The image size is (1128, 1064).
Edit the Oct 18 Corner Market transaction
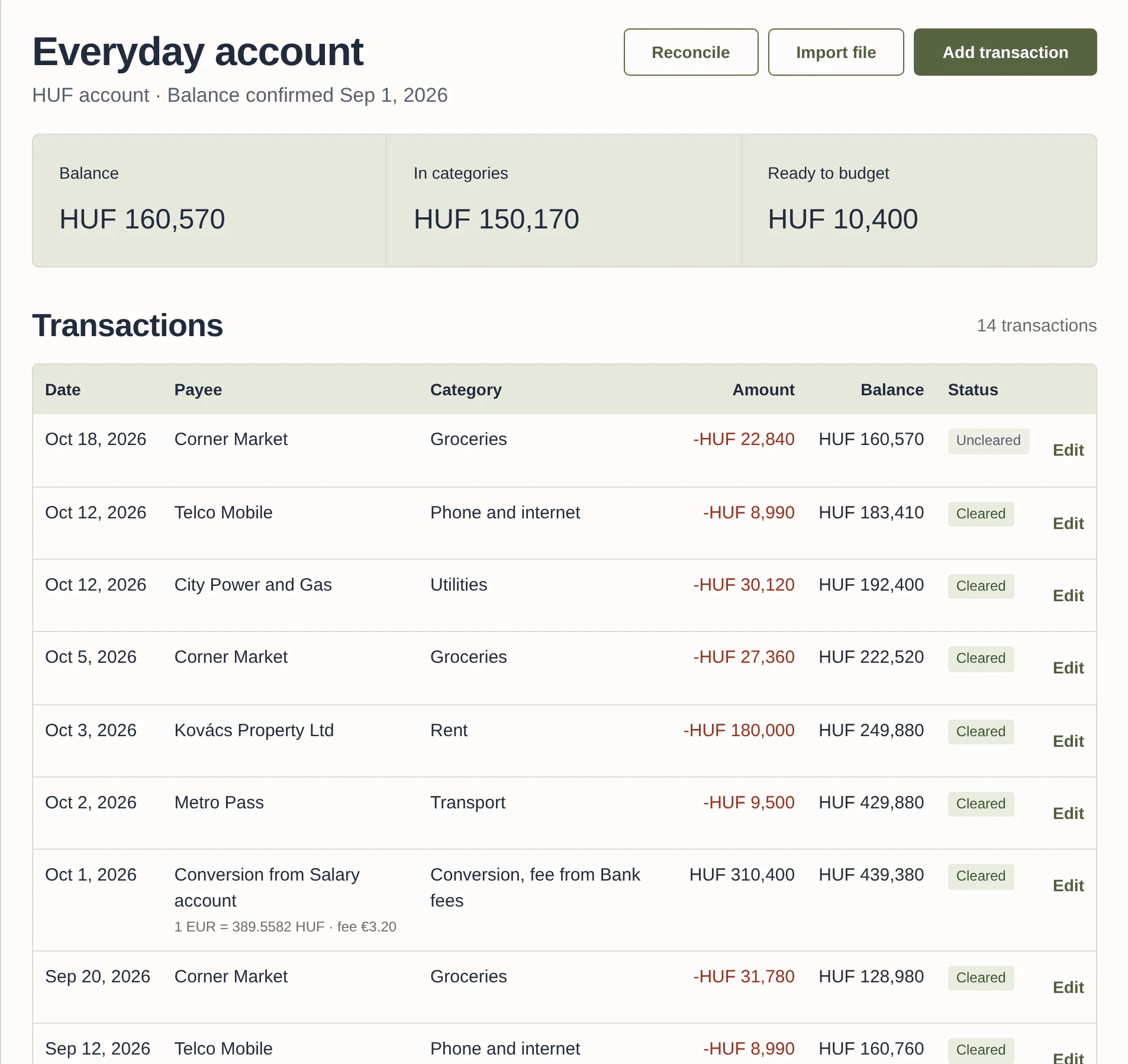1068,450
